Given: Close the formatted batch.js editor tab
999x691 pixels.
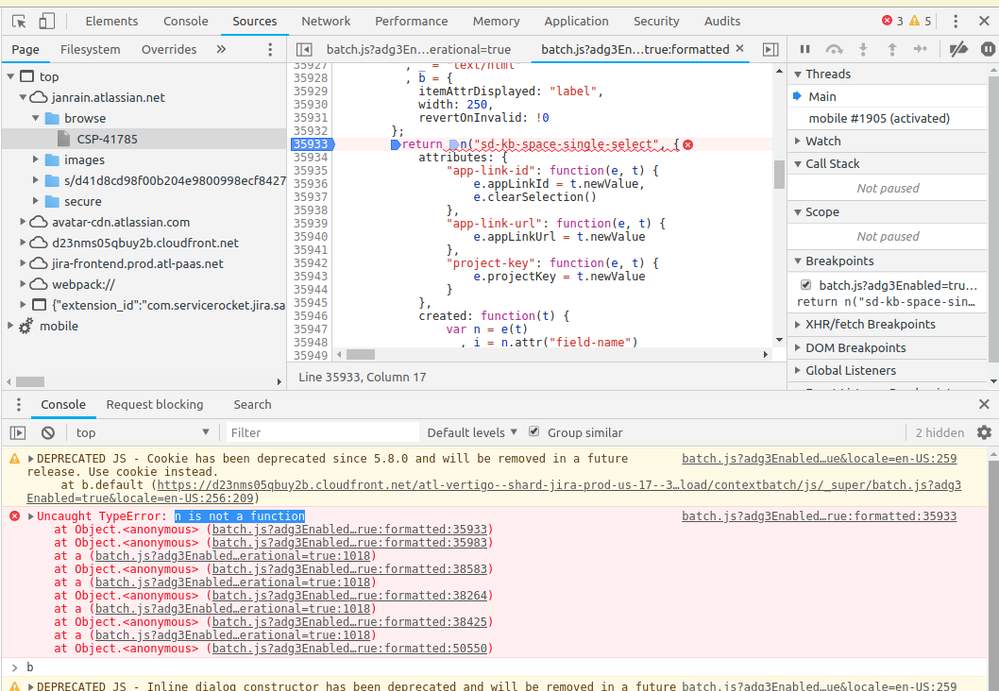Looking at the screenshot, I should [740, 48].
